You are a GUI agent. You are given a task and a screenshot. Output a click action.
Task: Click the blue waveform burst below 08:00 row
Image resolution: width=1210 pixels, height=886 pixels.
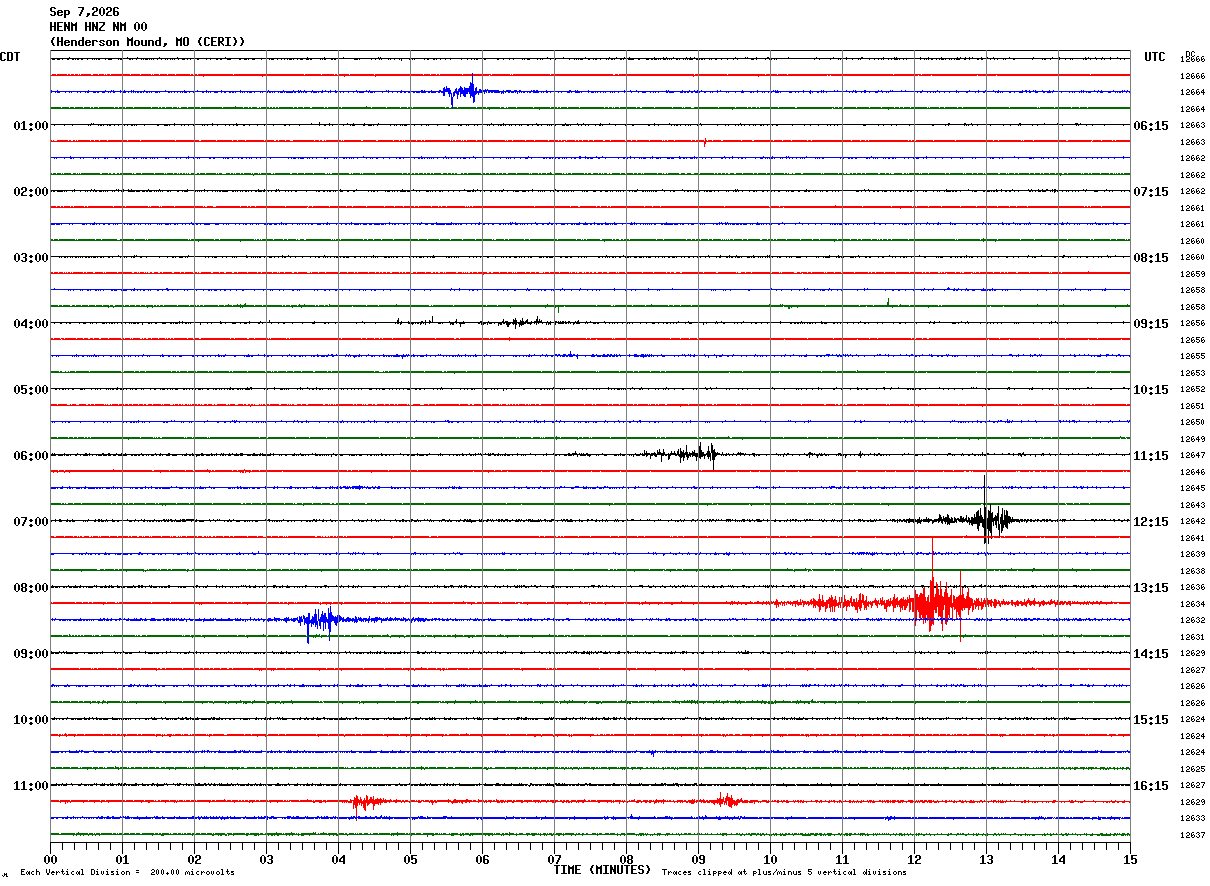(320, 620)
